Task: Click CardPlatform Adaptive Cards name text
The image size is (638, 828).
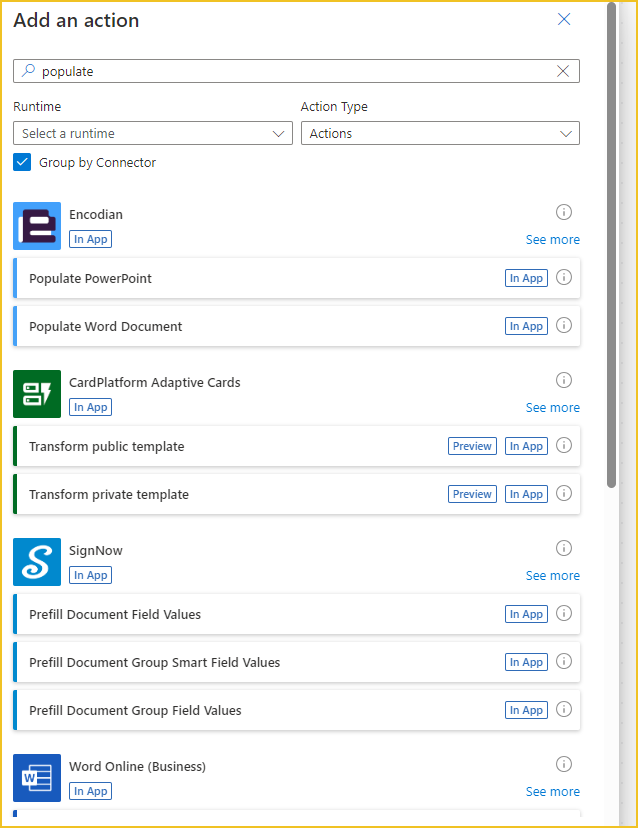Action: 155,382
